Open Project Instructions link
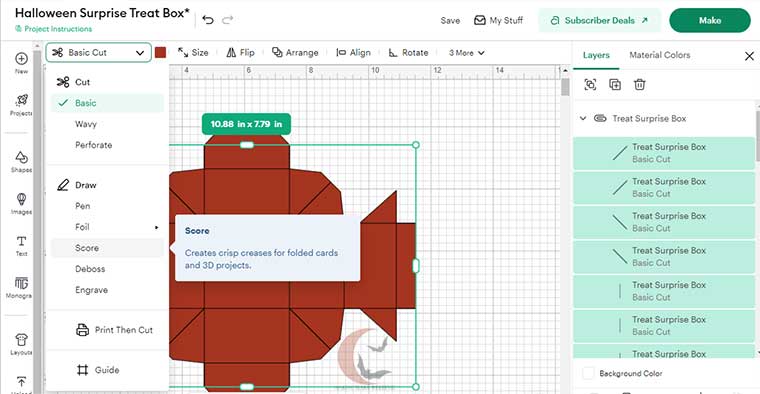 coord(53,29)
